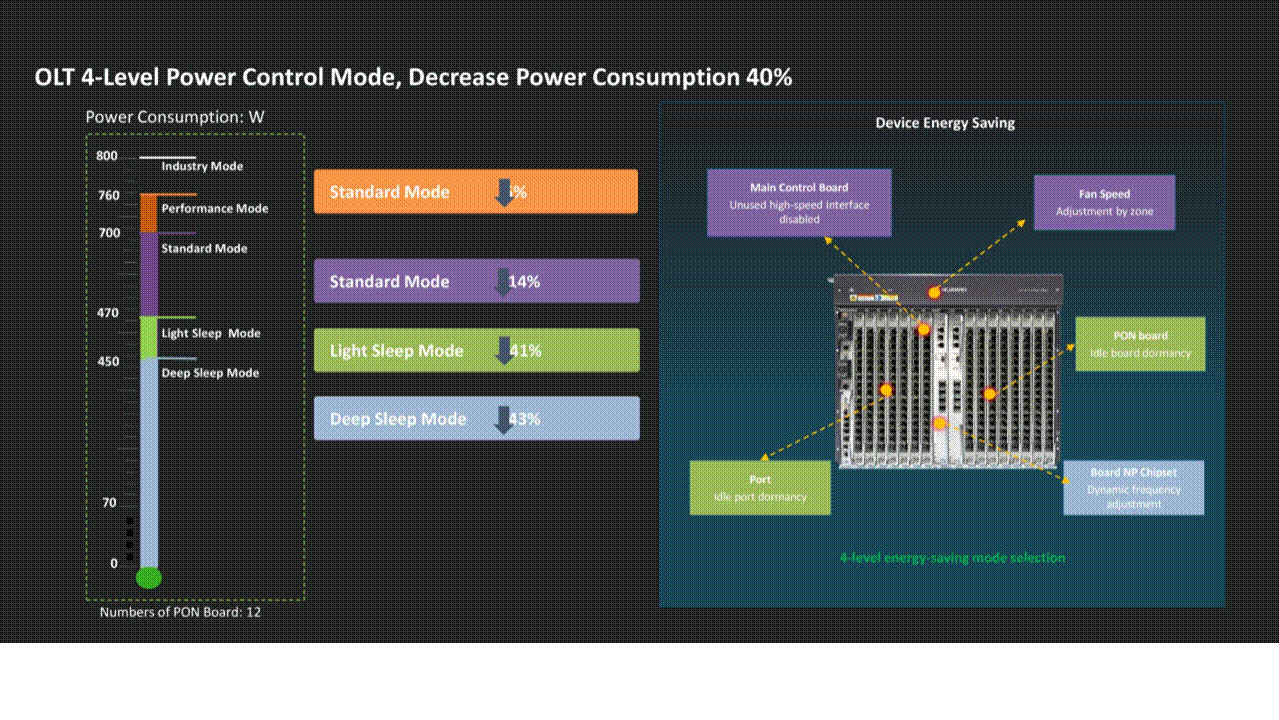Image resolution: width=1279 pixels, height=720 pixels.
Task: Click the orange dot on chassis left side
Action: point(886,390)
